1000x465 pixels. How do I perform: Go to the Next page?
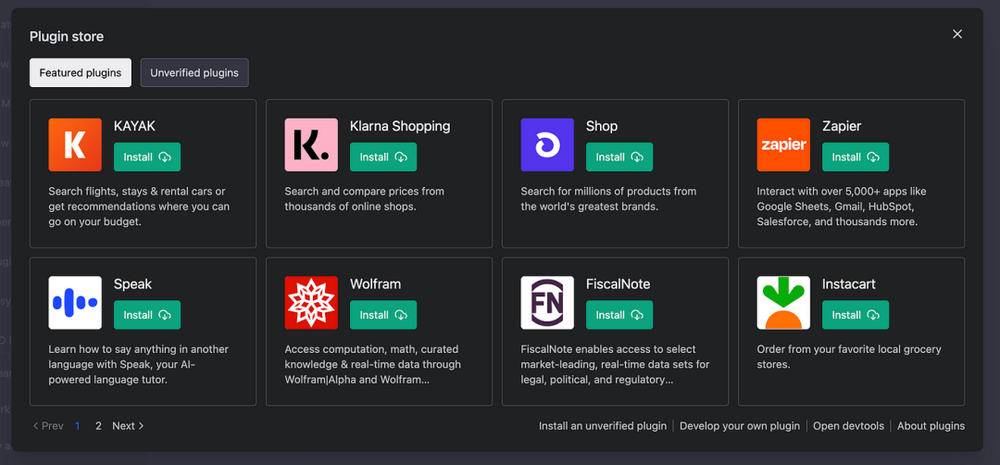(128, 426)
